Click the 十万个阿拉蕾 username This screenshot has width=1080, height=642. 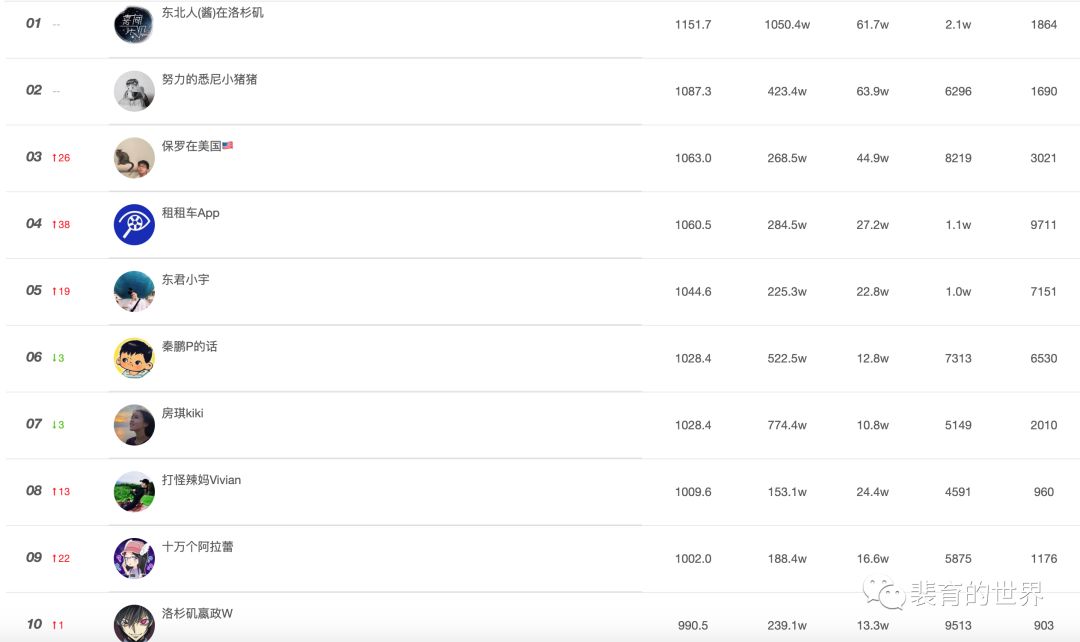coord(197,547)
